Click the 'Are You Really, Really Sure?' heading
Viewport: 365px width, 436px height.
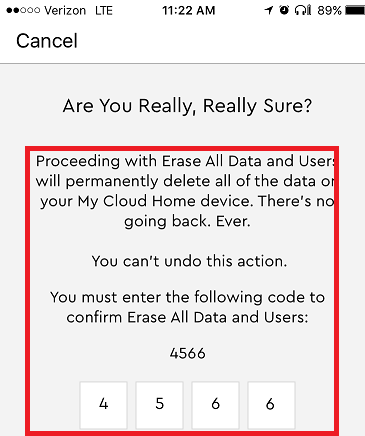(x=187, y=106)
